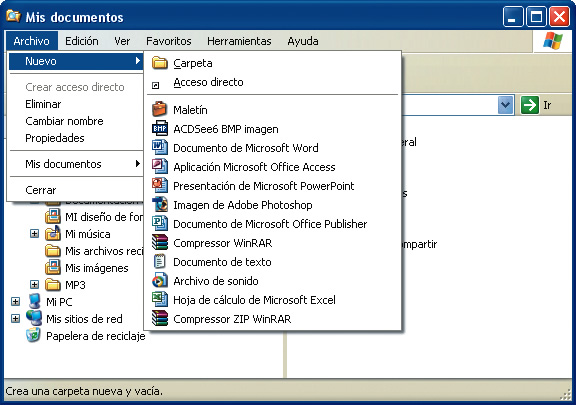
Task: Click the ACDSee6 BMP imagen icon
Action: pyautogui.click(x=160, y=129)
